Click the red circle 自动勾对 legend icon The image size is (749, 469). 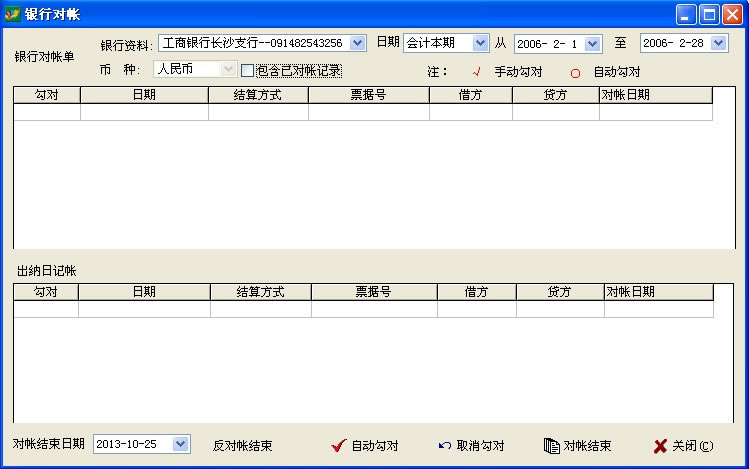tap(575, 73)
